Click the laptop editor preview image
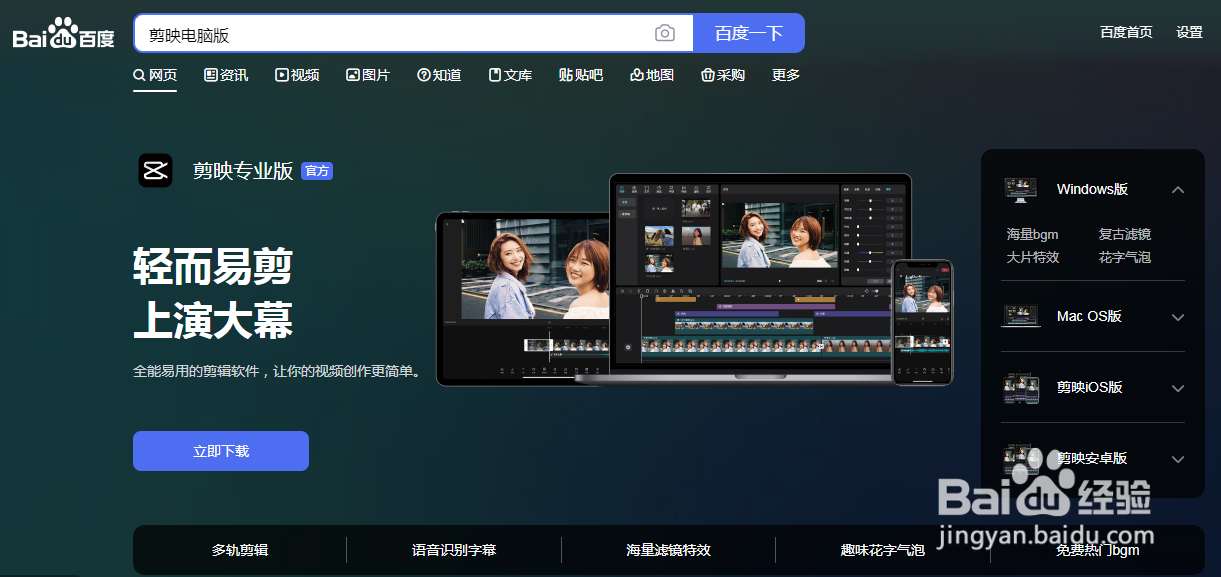 click(x=761, y=277)
